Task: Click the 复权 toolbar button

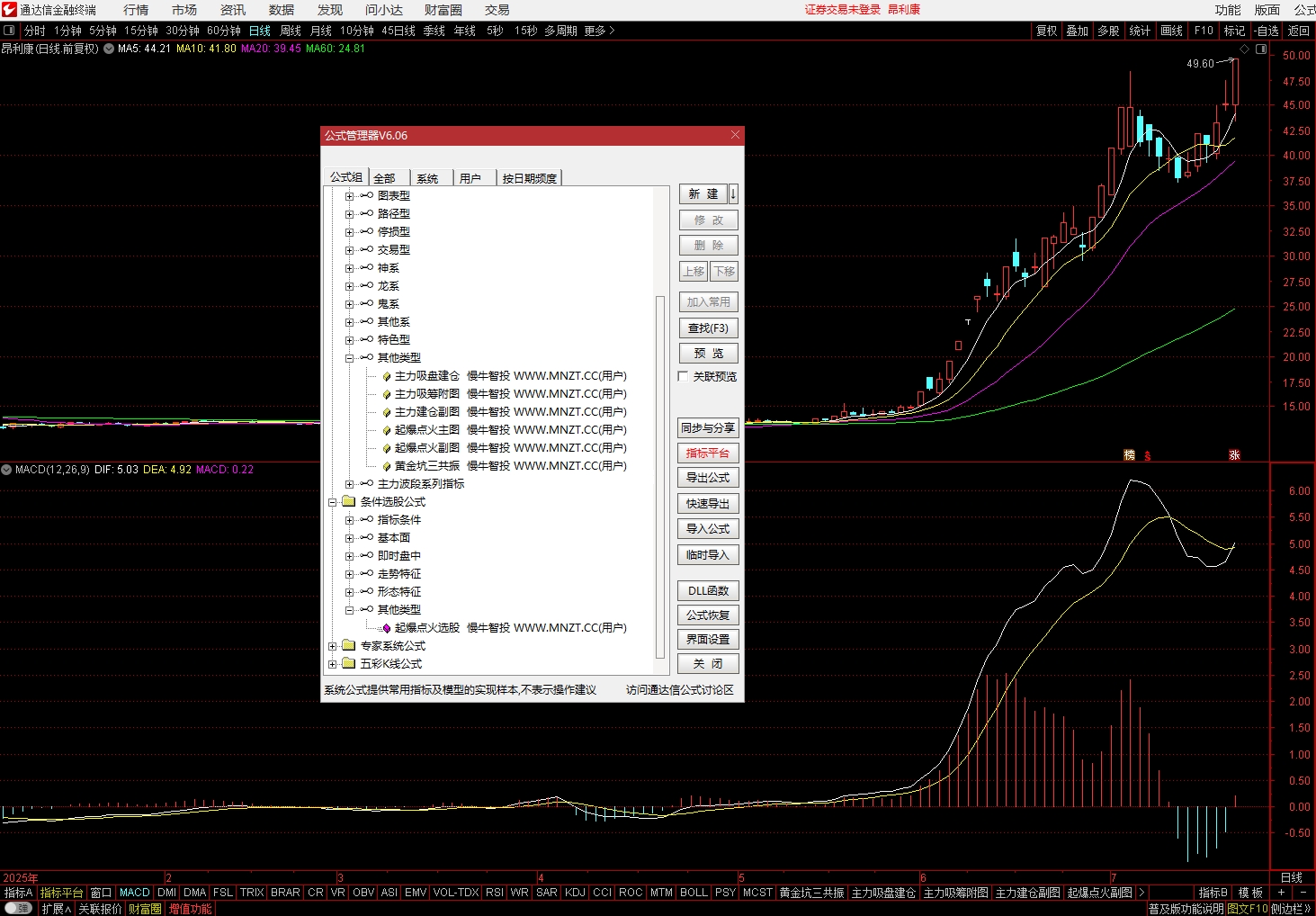Action: click(x=1047, y=31)
